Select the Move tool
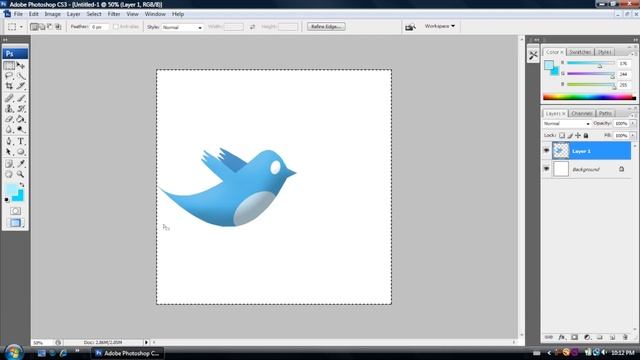 (x=21, y=65)
